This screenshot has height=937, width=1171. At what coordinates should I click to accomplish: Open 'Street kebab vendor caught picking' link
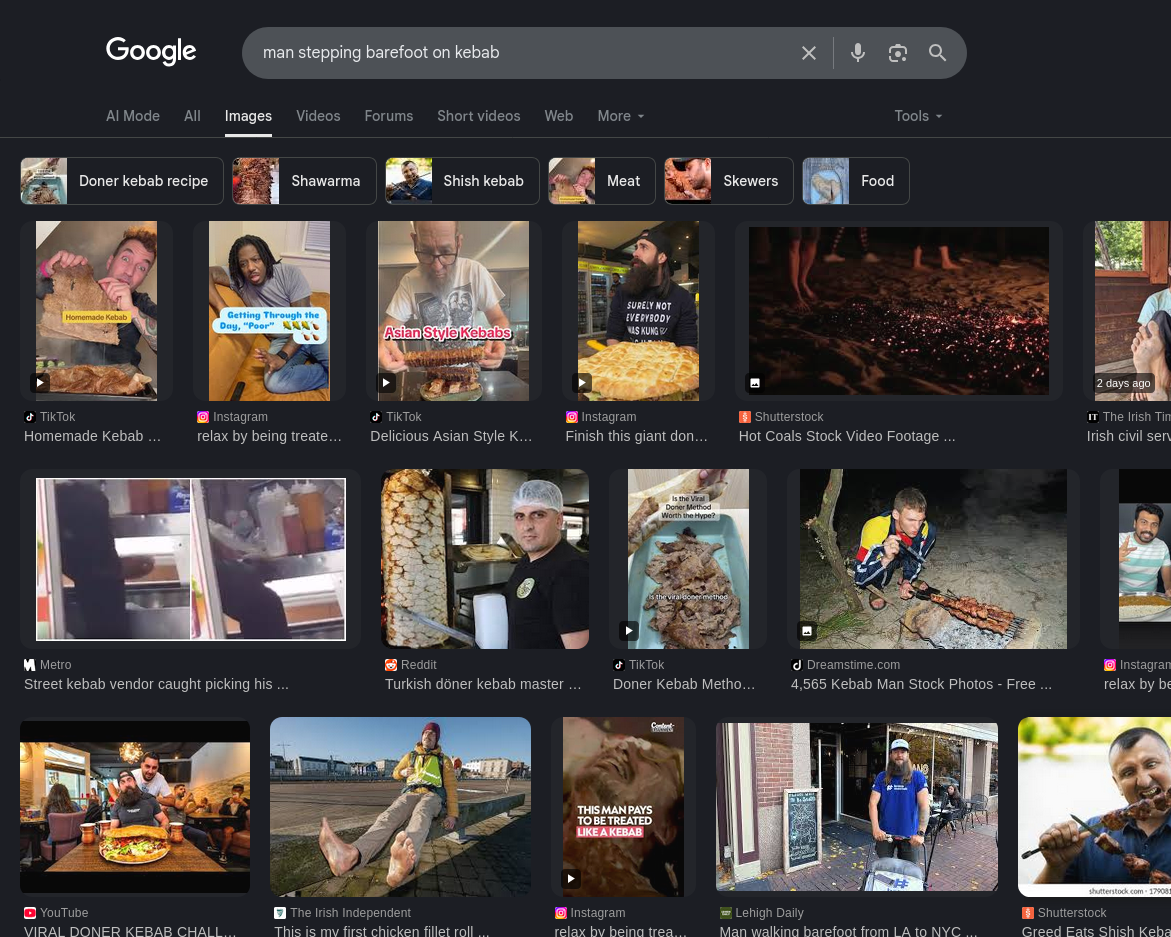[x=156, y=684]
